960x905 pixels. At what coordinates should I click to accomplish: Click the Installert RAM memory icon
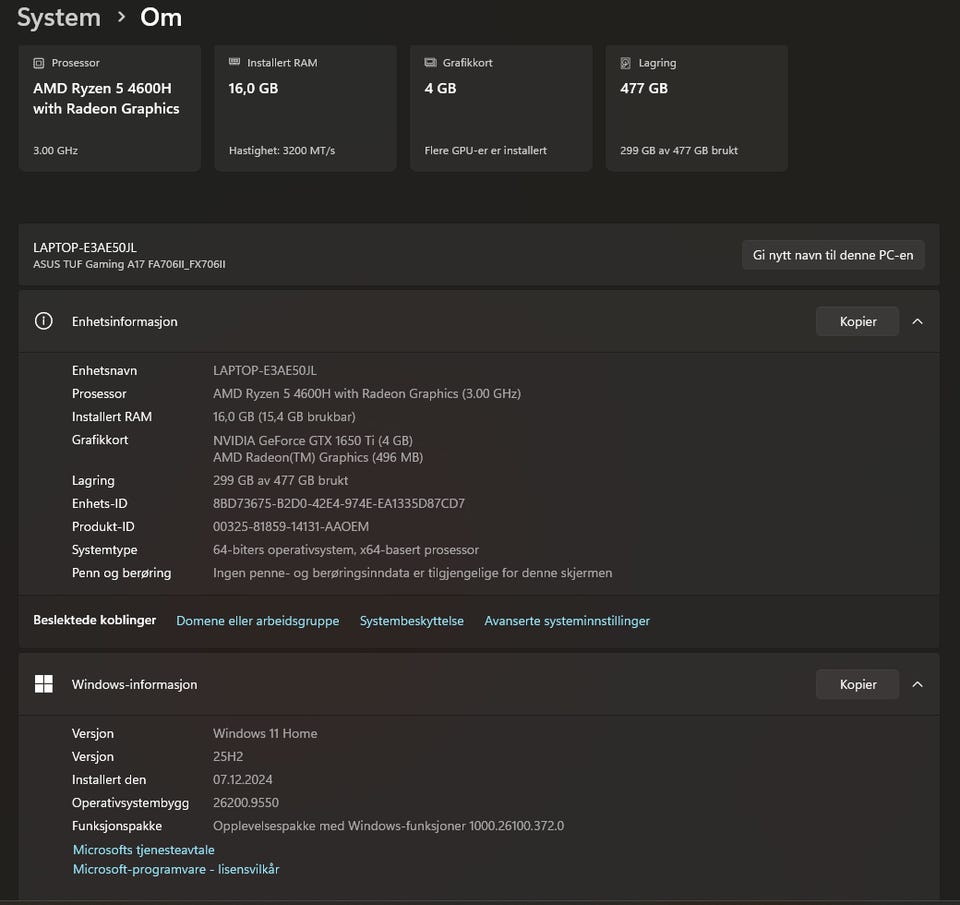pyautogui.click(x=234, y=62)
